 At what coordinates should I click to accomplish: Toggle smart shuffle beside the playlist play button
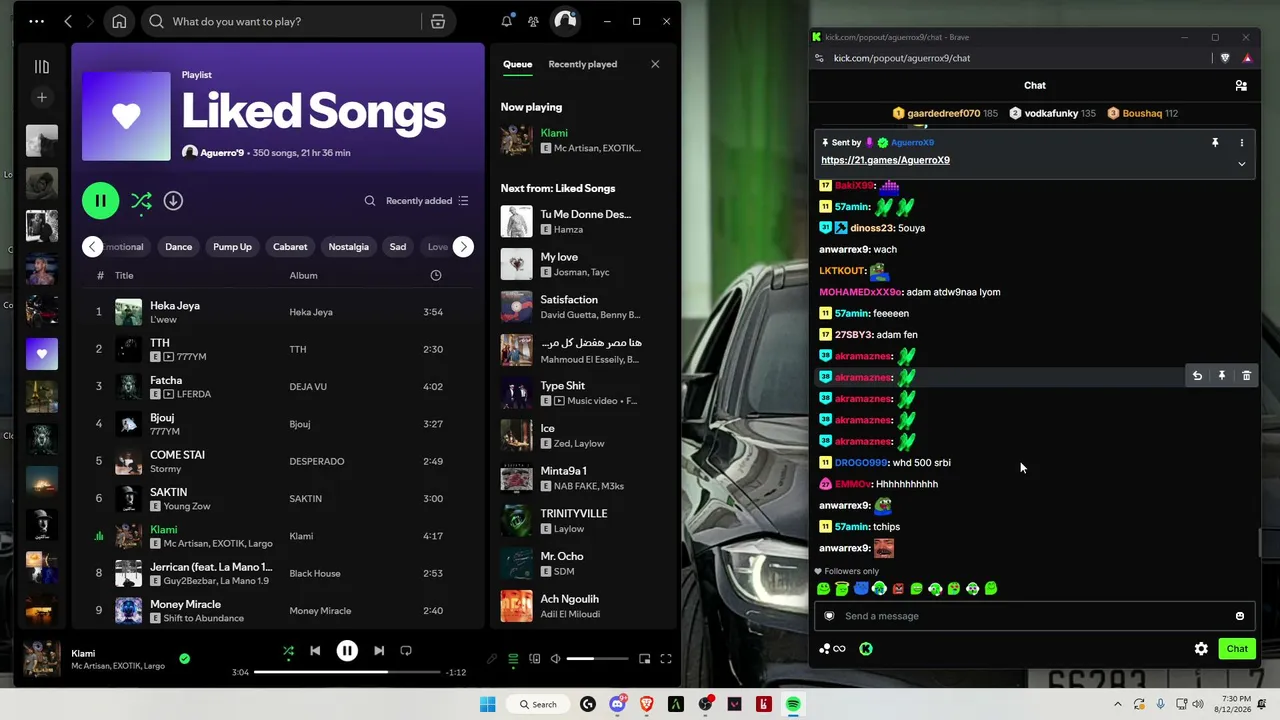coord(141,201)
